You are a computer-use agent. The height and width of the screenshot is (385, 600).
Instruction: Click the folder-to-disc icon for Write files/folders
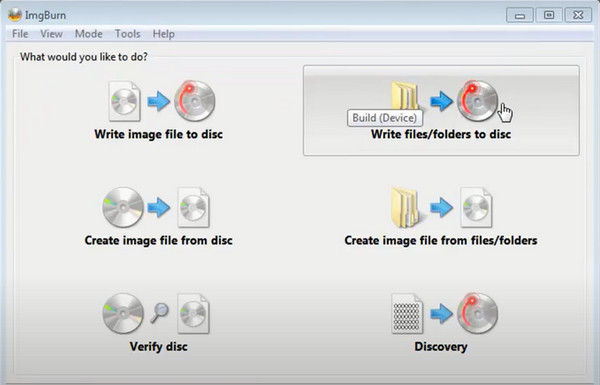click(x=445, y=100)
